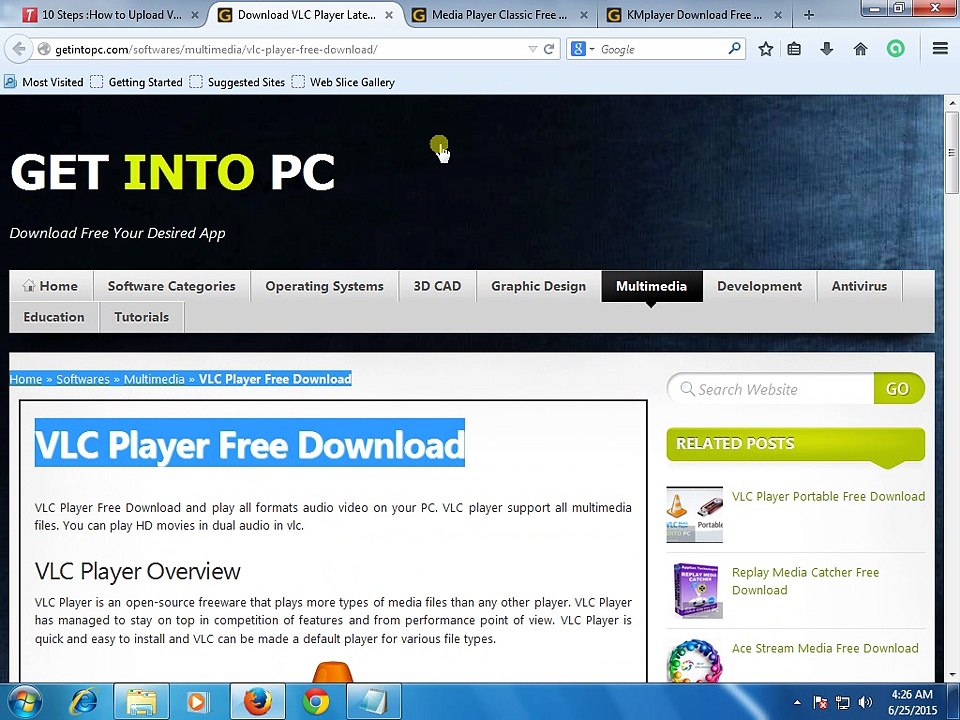Screen dimensions: 960x720
Task: Bookmark this page with the star icon
Action: [x=765, y=49]
